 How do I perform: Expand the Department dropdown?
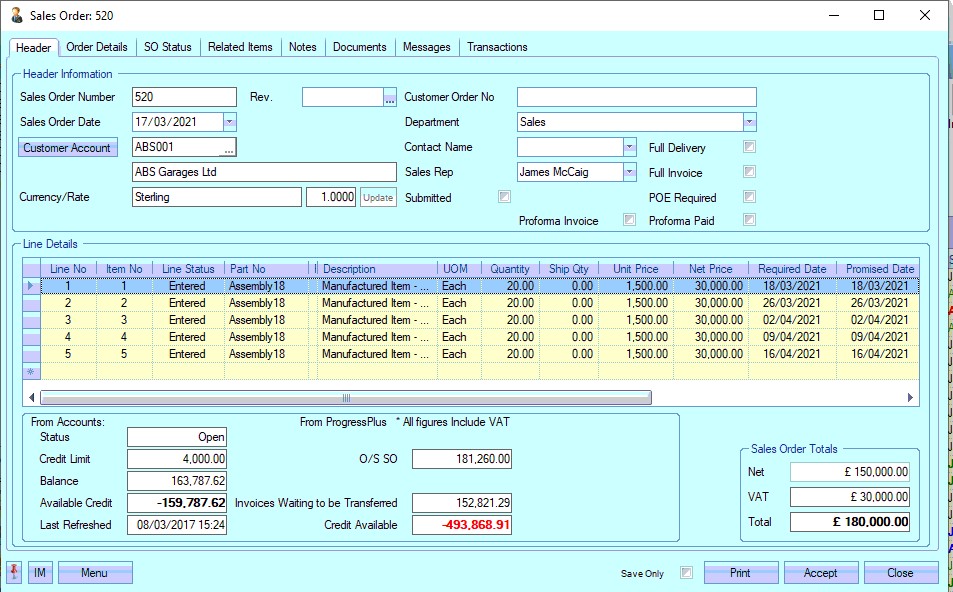(x=749, y=122)
